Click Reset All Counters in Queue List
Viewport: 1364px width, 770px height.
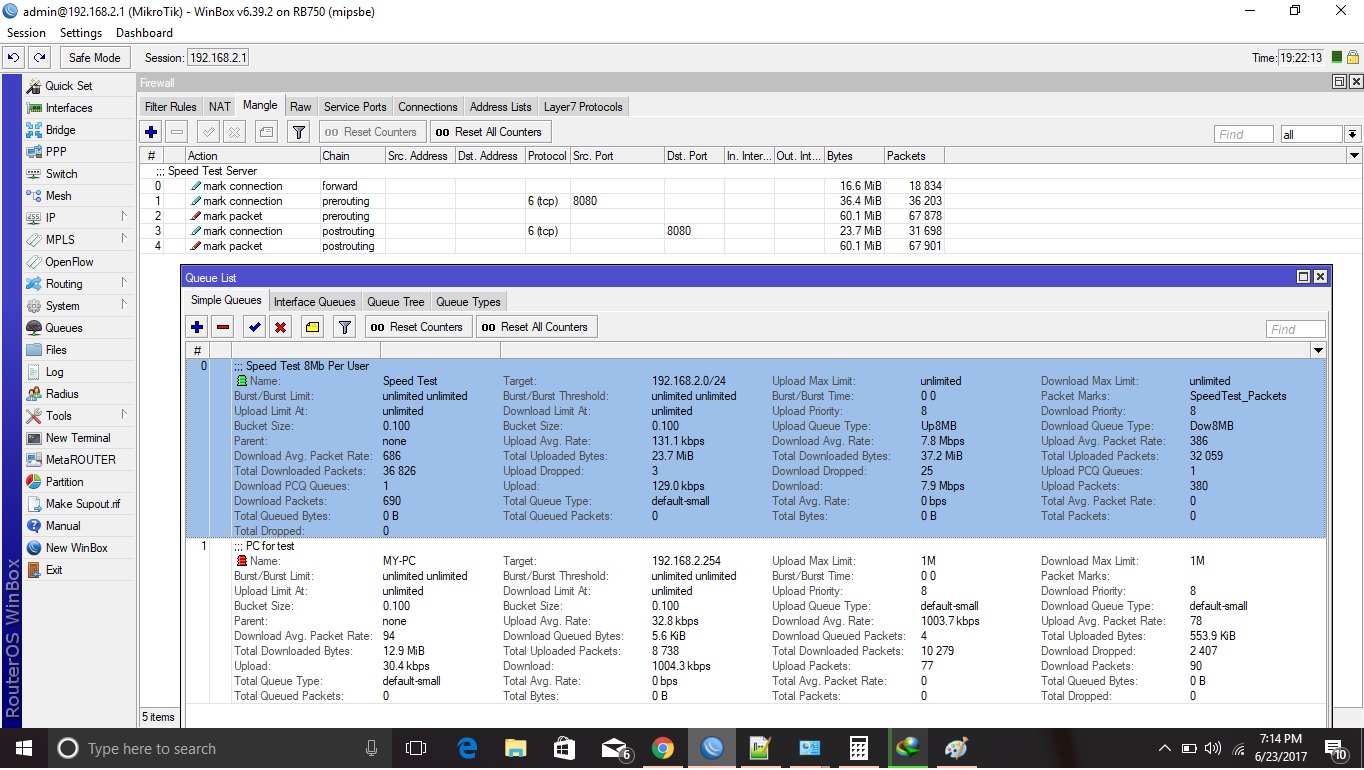(x=536, y=327)
